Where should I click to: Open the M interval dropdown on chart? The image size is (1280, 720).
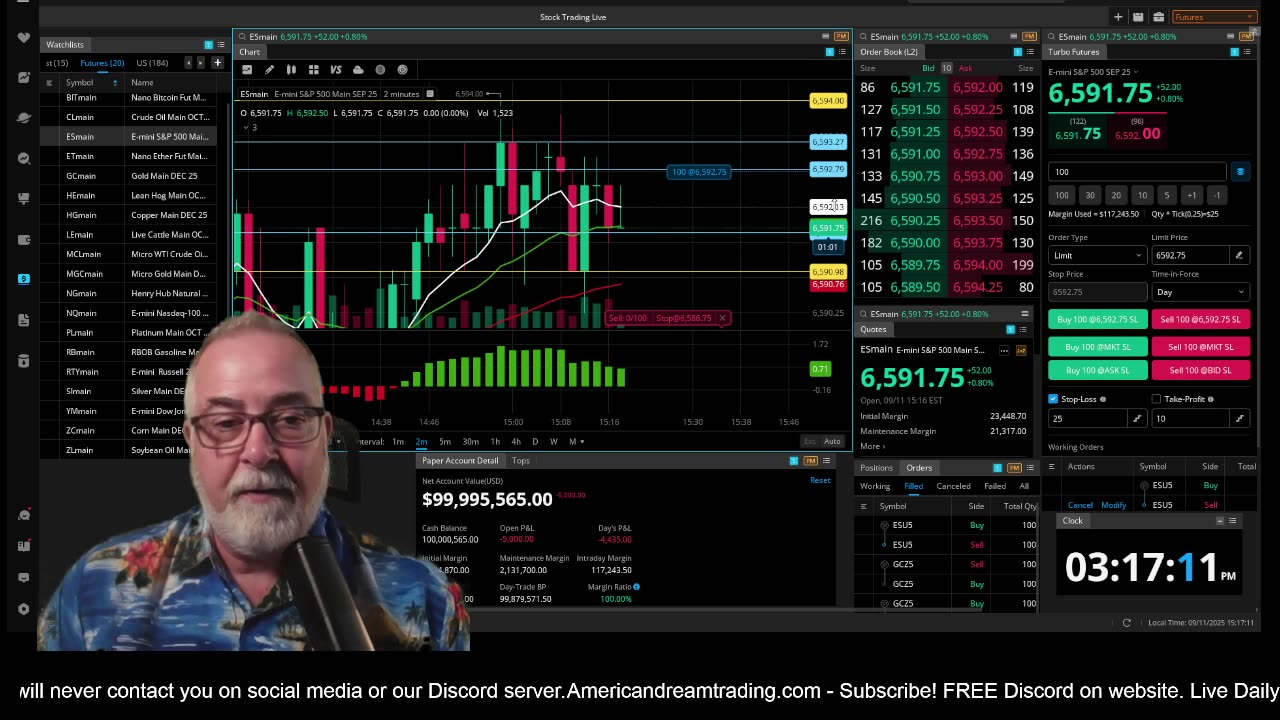(x=574, y=442)
